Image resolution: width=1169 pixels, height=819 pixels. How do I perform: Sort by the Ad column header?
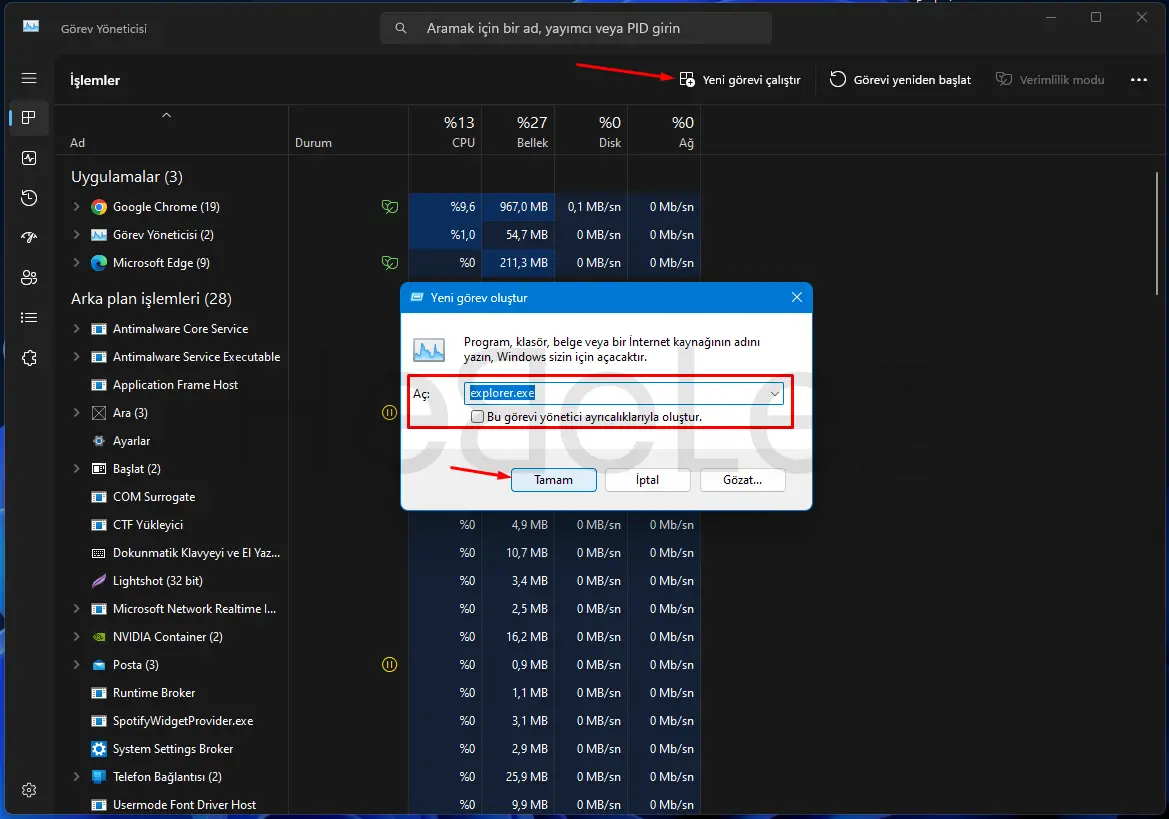click(x=171, y=131)
